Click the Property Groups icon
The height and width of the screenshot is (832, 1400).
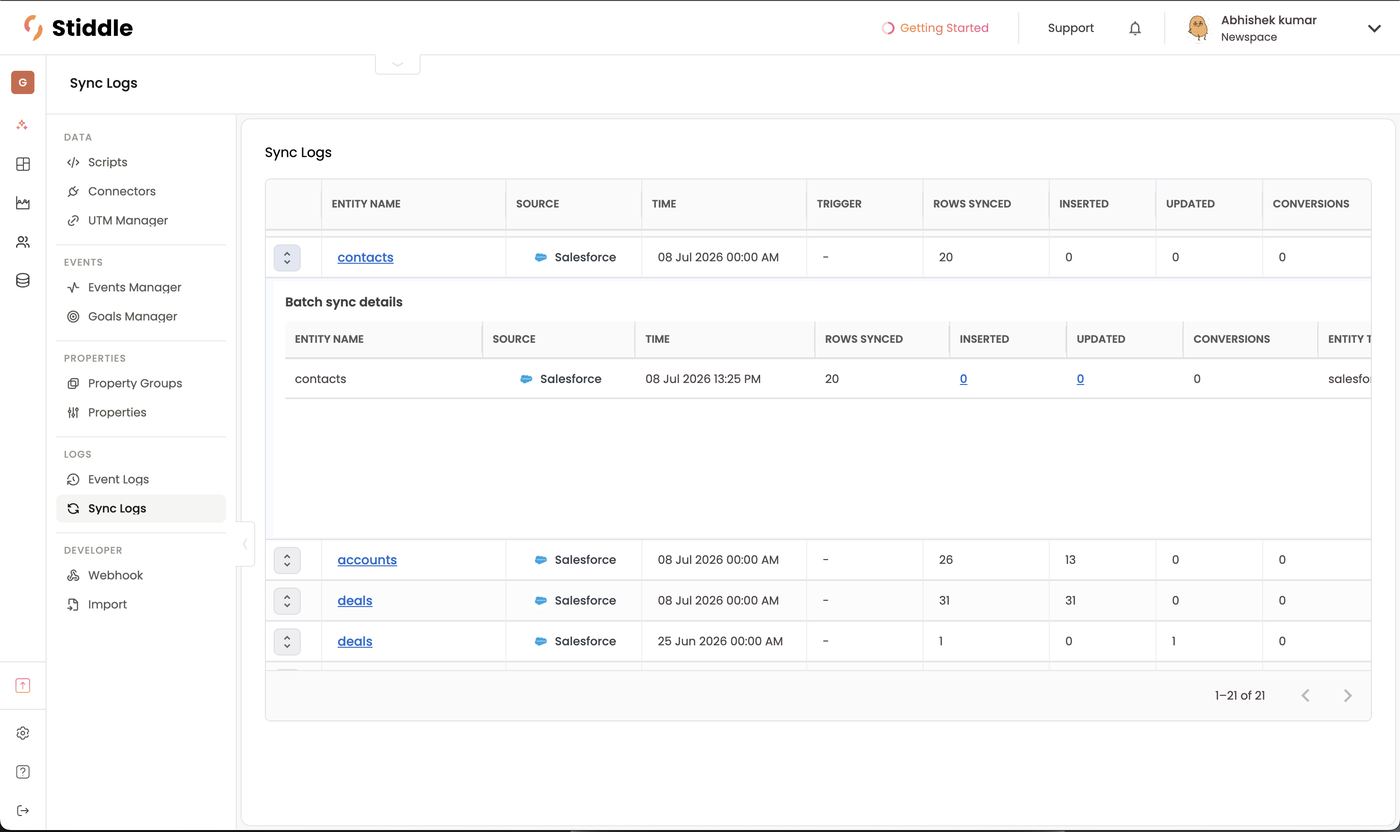(73, 383)
